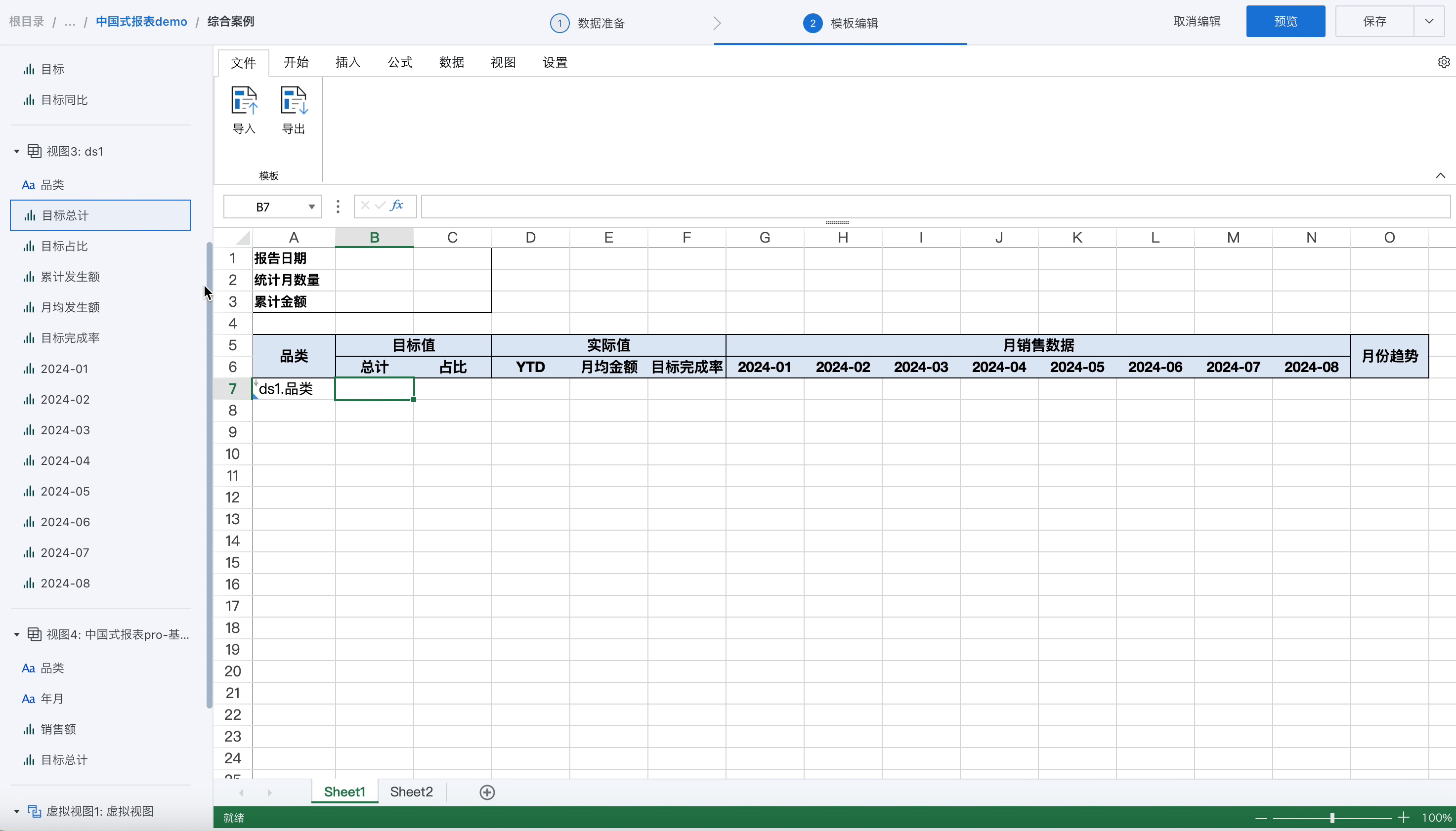Click into the formula bar input
Viewport: 1456px width, 831px height.
coord(936,207)
